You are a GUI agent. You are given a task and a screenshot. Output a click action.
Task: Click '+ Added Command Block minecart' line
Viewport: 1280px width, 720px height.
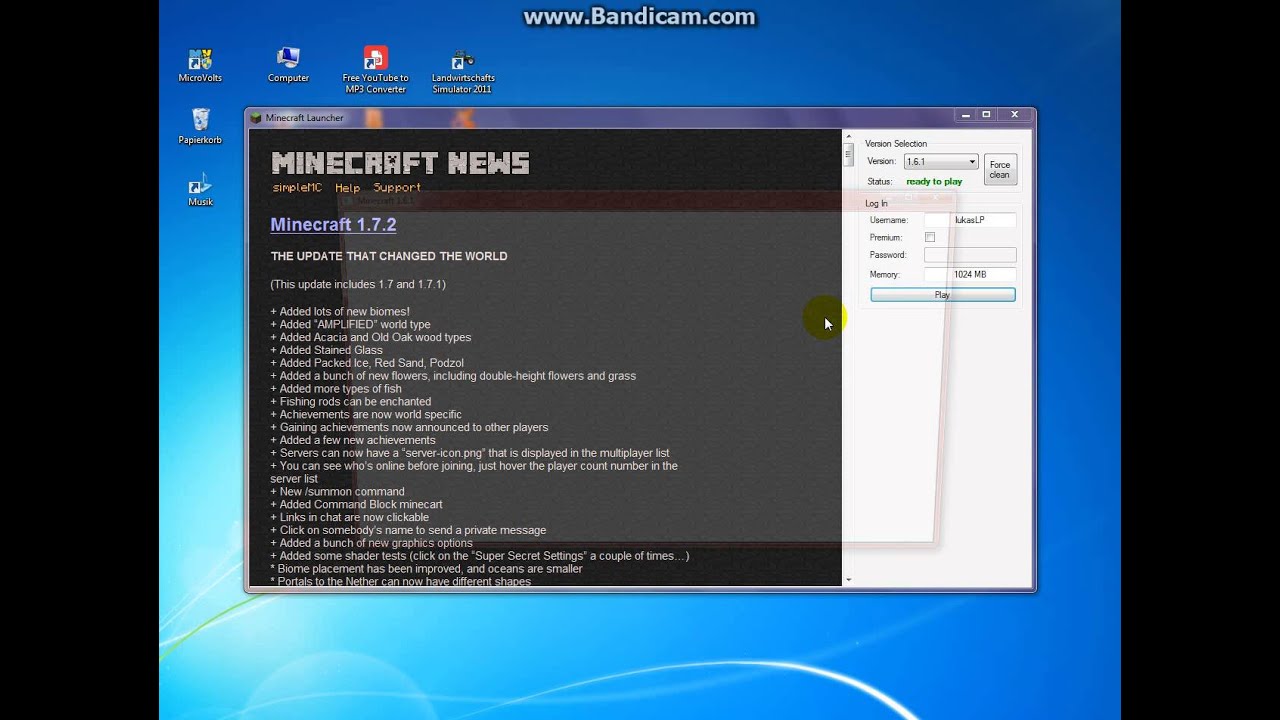coord(356,505)
